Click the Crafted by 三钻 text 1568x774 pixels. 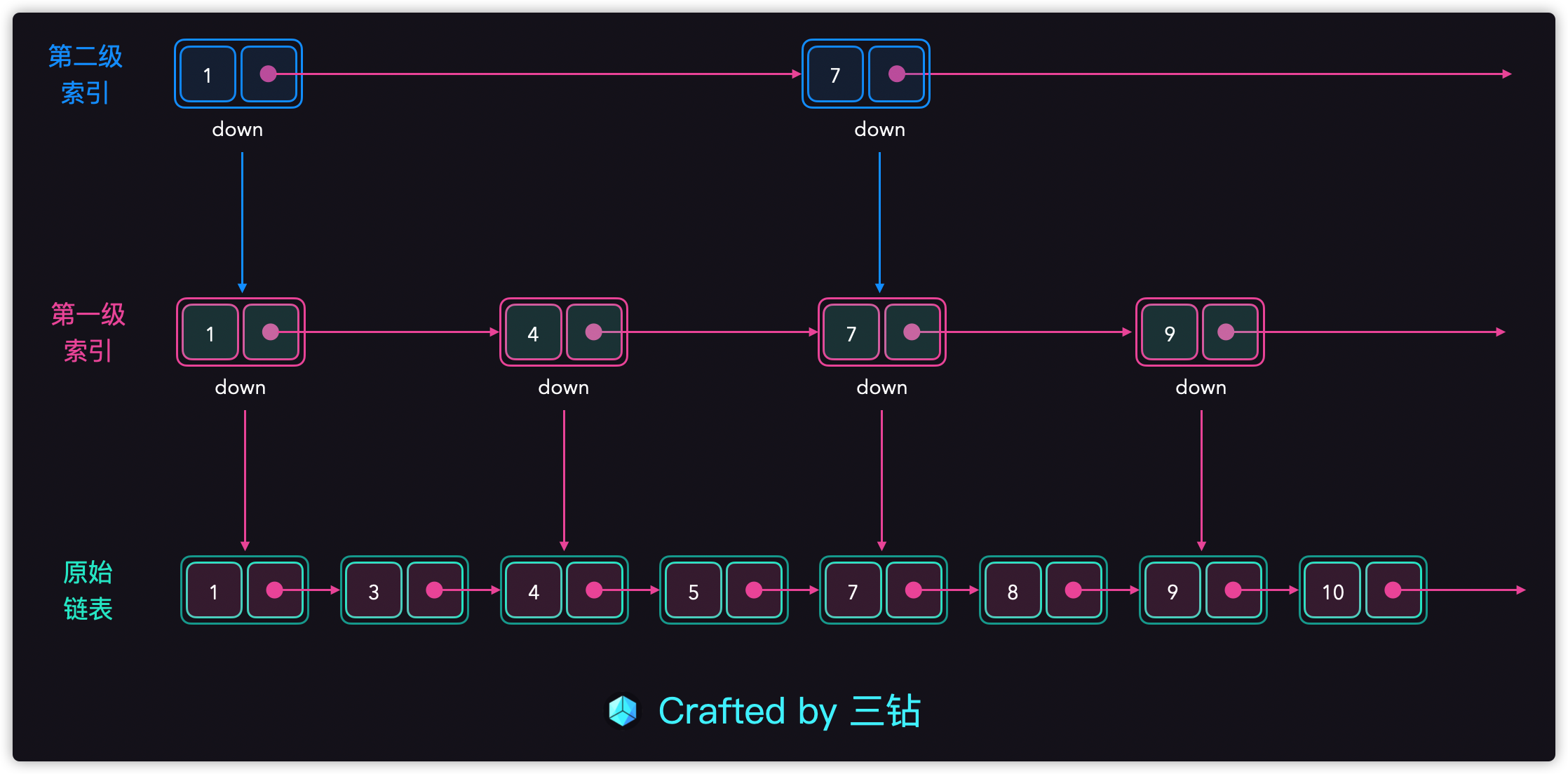(x=789, y=711)
